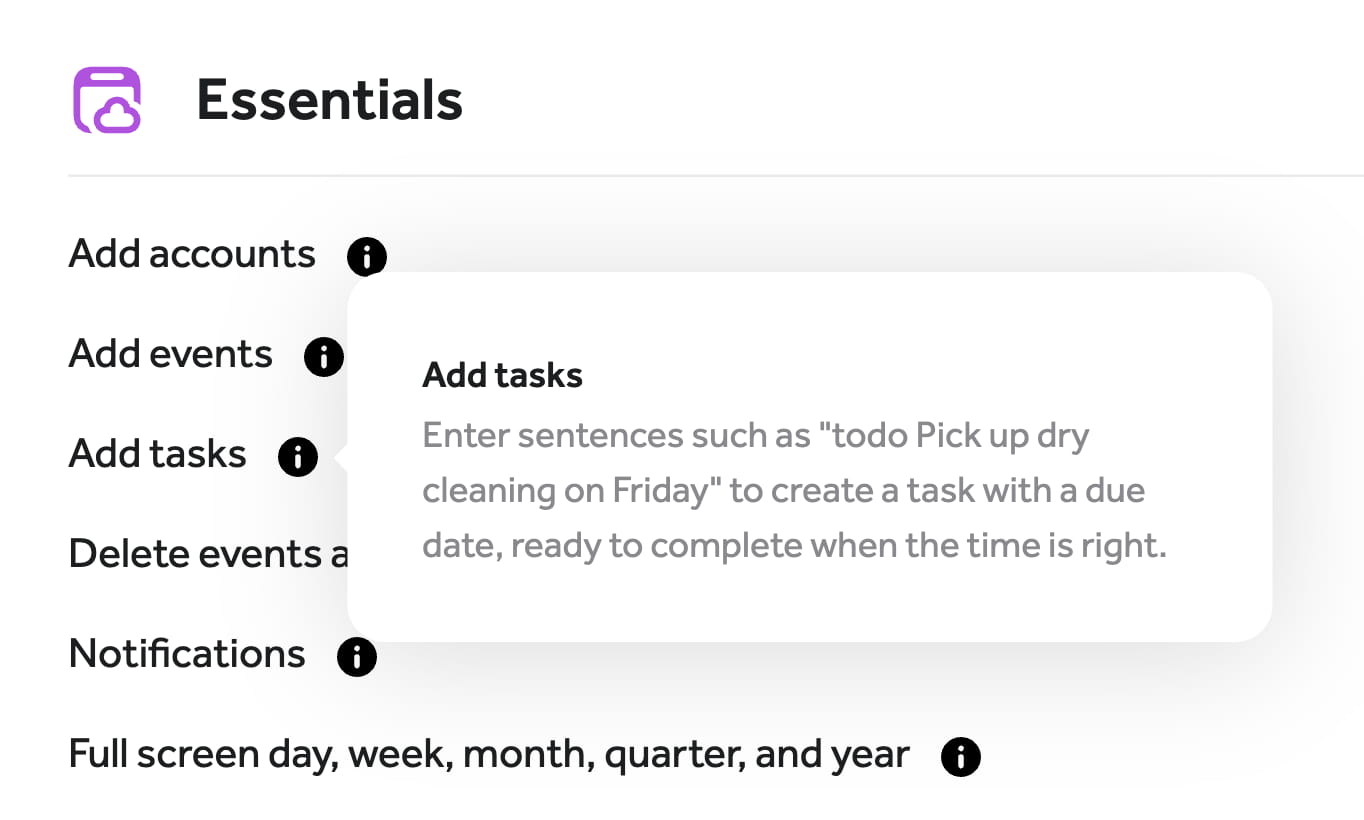The image size is (1364, 820).
Task: Click the bold Add tasks tooltip title
Action: pos(502,376)
